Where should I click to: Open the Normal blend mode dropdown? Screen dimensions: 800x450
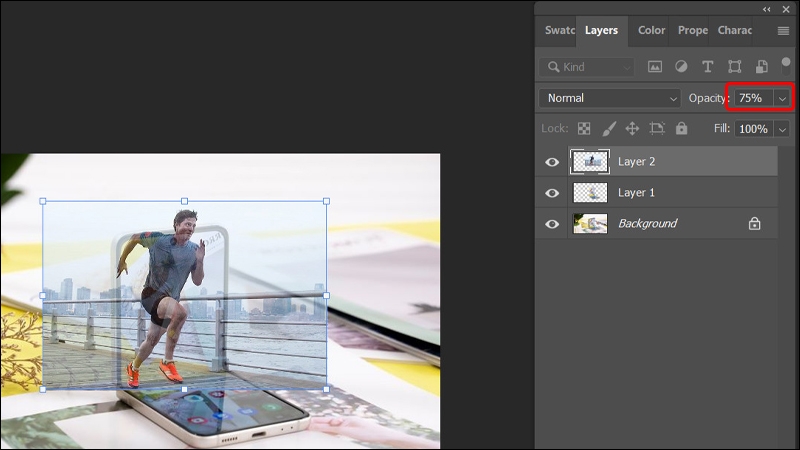click(609, 98)
